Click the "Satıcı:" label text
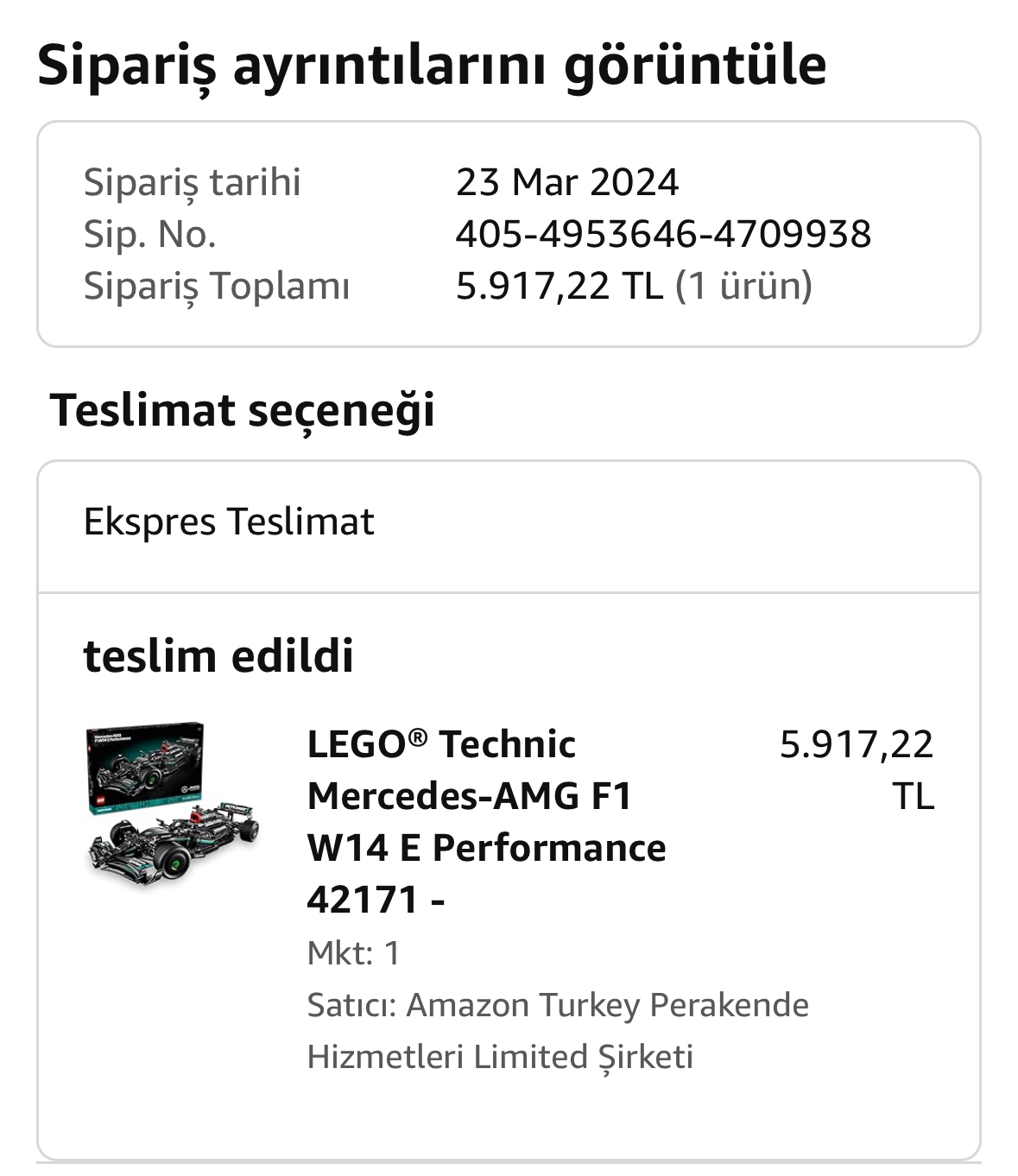This screenshot has height=1176, width=1018. pyautogui.click(x=351, y=1006)
